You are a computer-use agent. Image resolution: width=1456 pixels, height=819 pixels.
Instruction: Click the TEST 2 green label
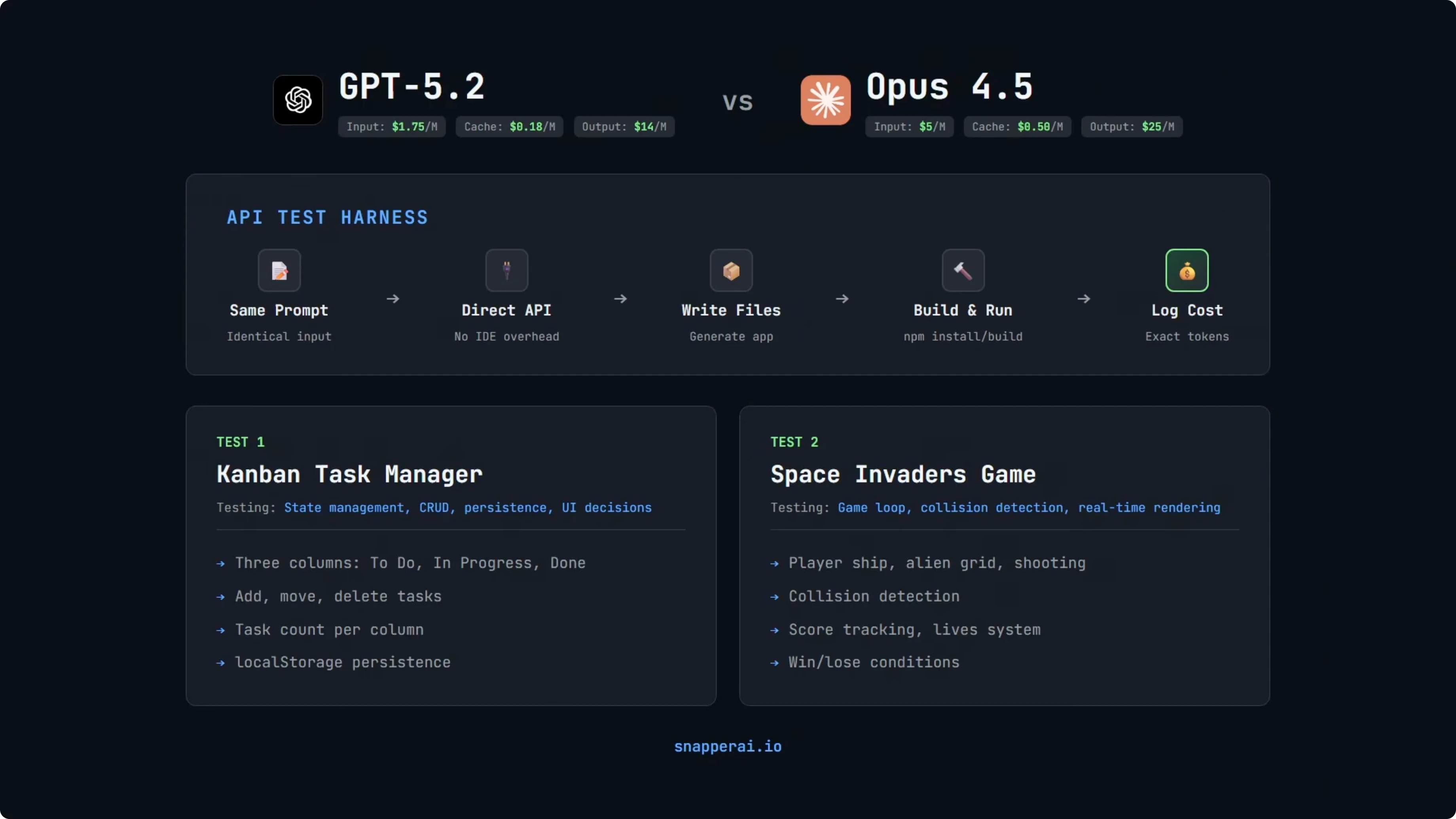pos(794,442)
